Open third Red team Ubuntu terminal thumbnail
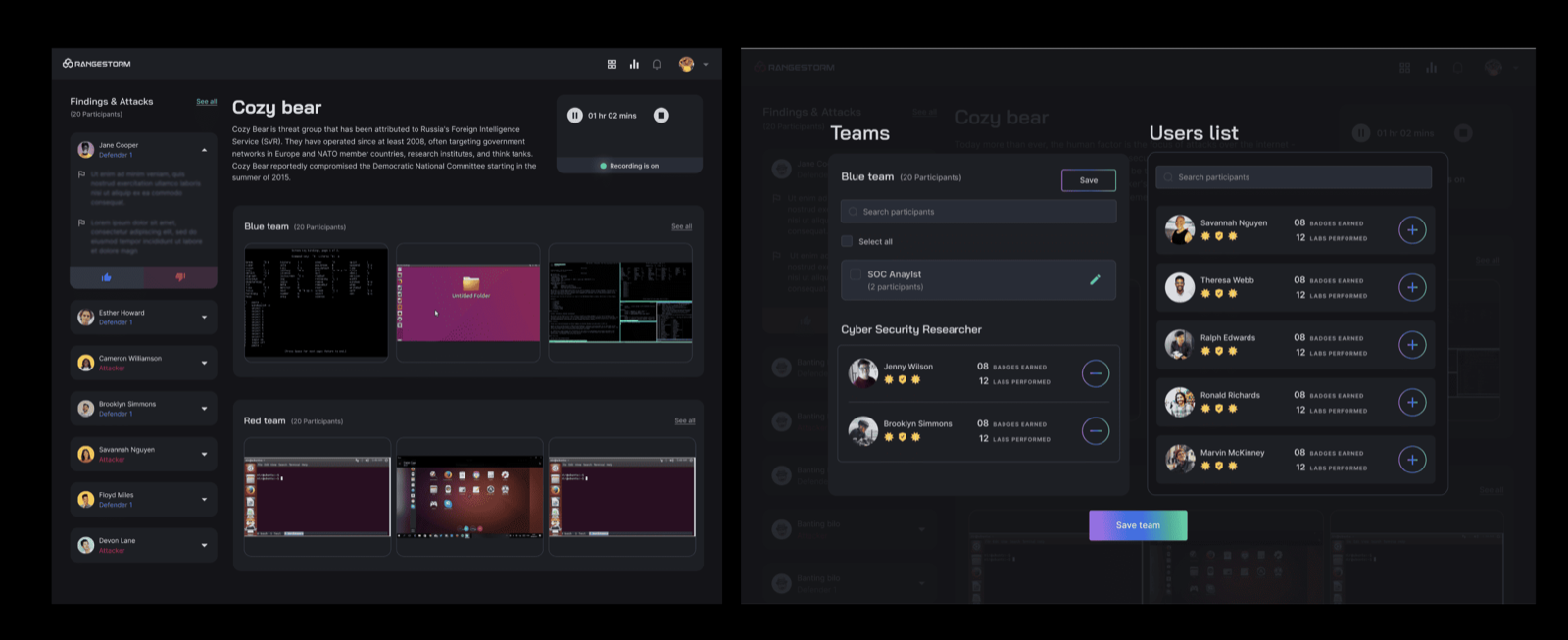This screenshot has height=640, width=1568. [621, 496]
